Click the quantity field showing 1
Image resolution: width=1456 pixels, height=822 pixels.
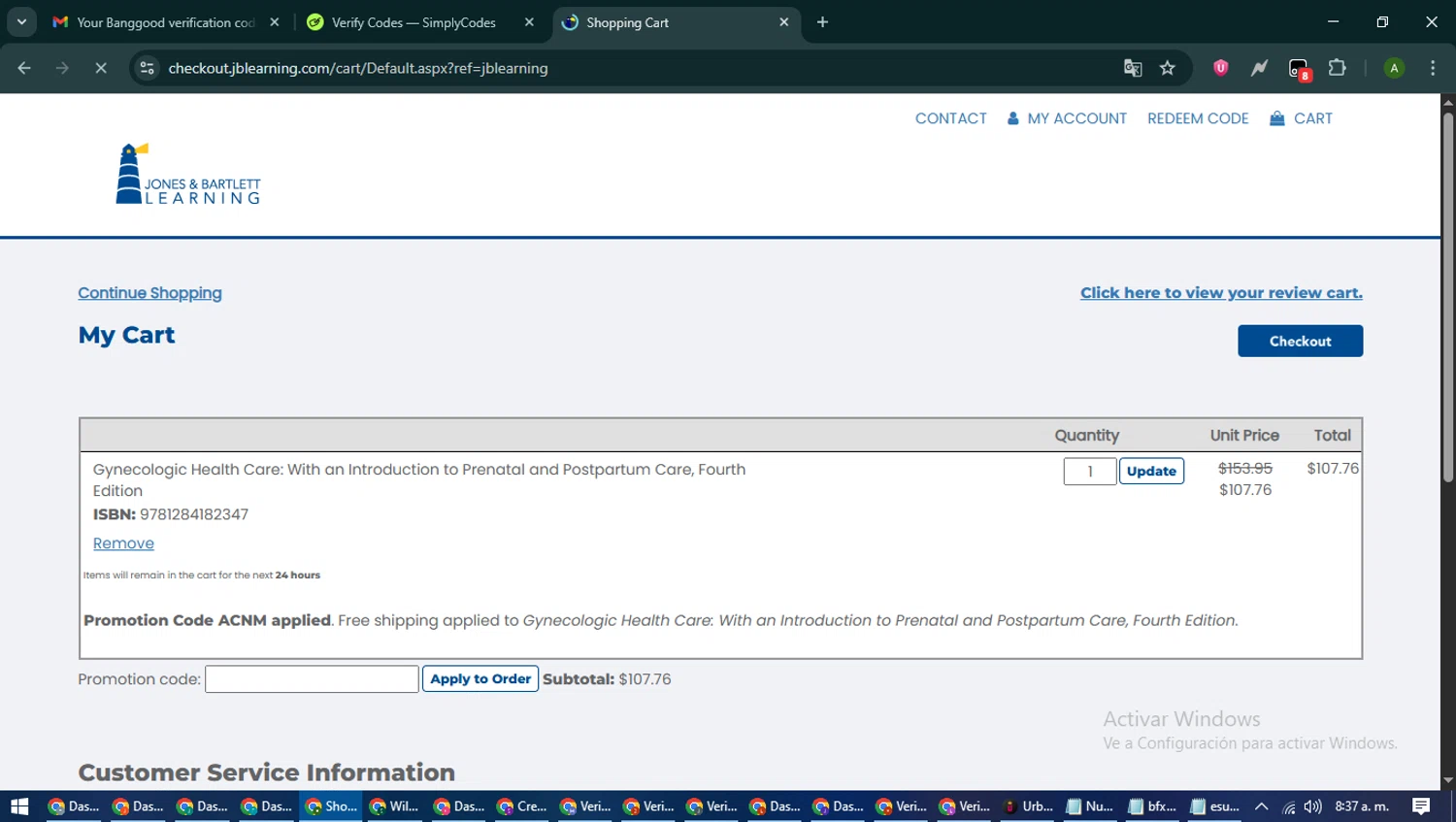click(1089, 471)
